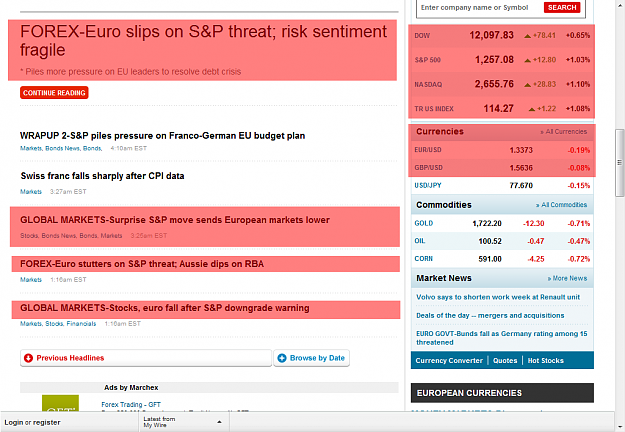Click Markets tag under FOREX-Euro stutters article
The width and height of the screenshot is (625, 432).
(31, 280)
